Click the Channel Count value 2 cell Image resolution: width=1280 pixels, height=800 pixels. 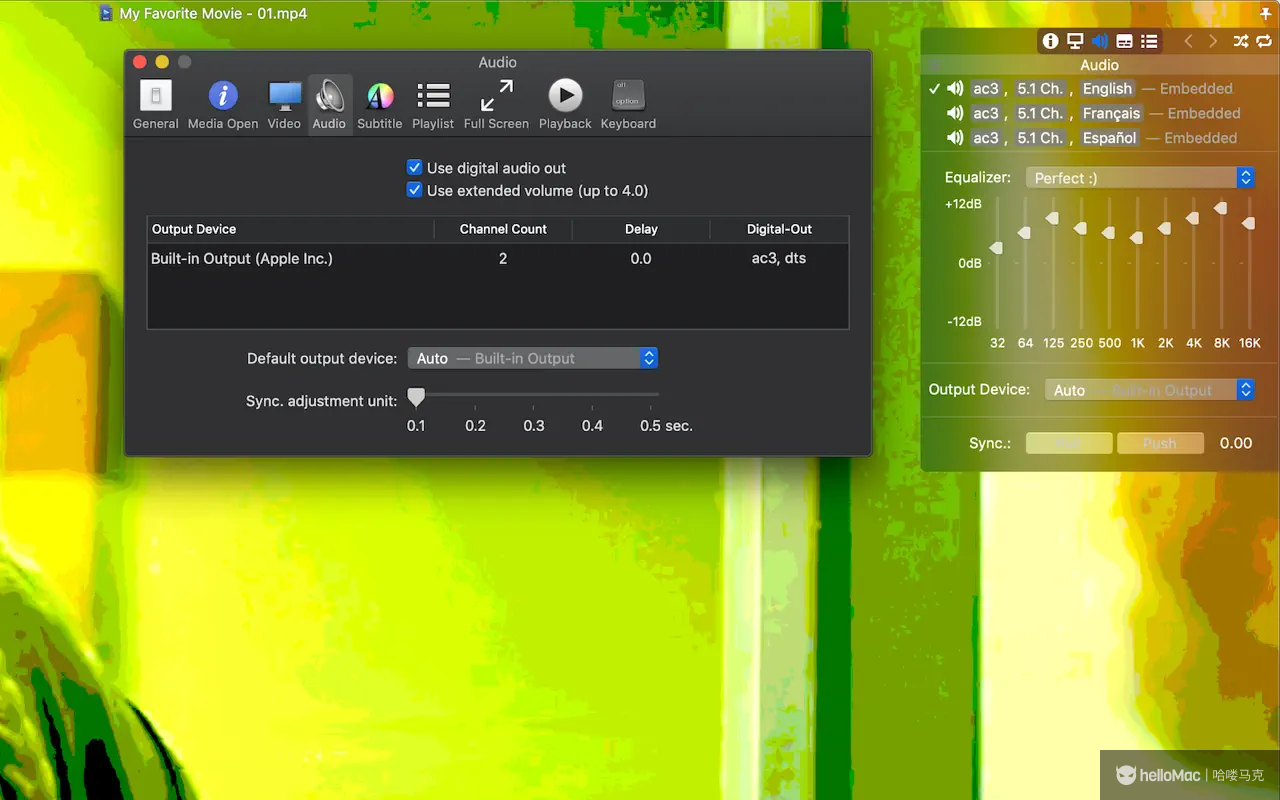pos(503,258)
